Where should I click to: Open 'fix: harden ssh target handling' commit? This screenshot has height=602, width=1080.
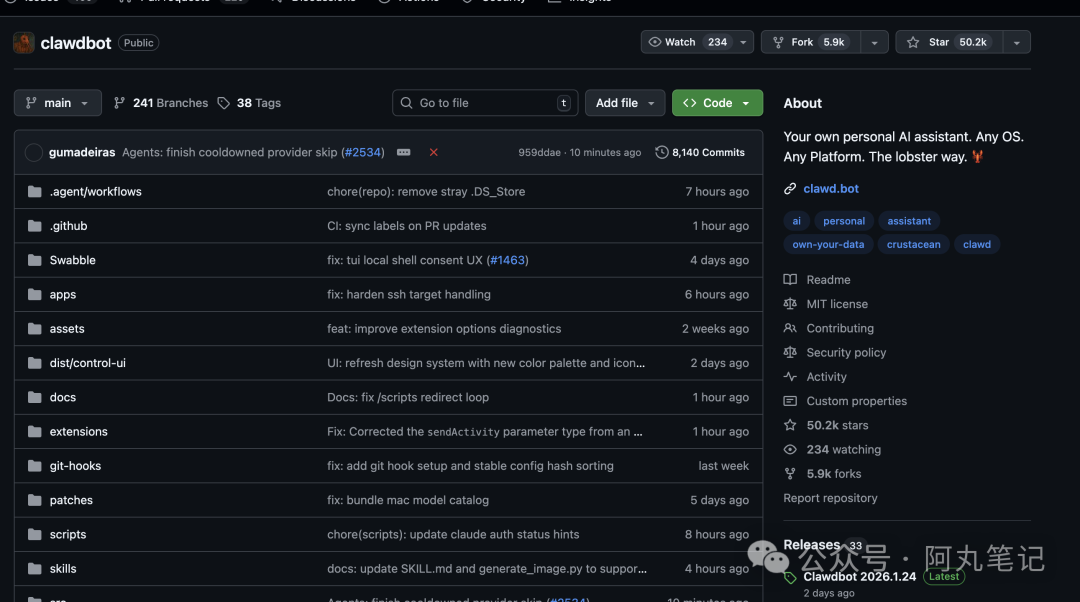point(408,295)
